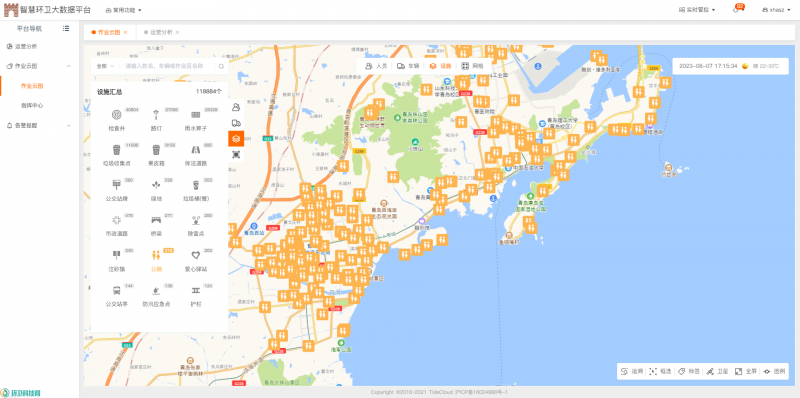Select the 爱心驿站 heart facility icon
Image resolution: width=800 pixels, height=398 pixels.
click(195, 255)
